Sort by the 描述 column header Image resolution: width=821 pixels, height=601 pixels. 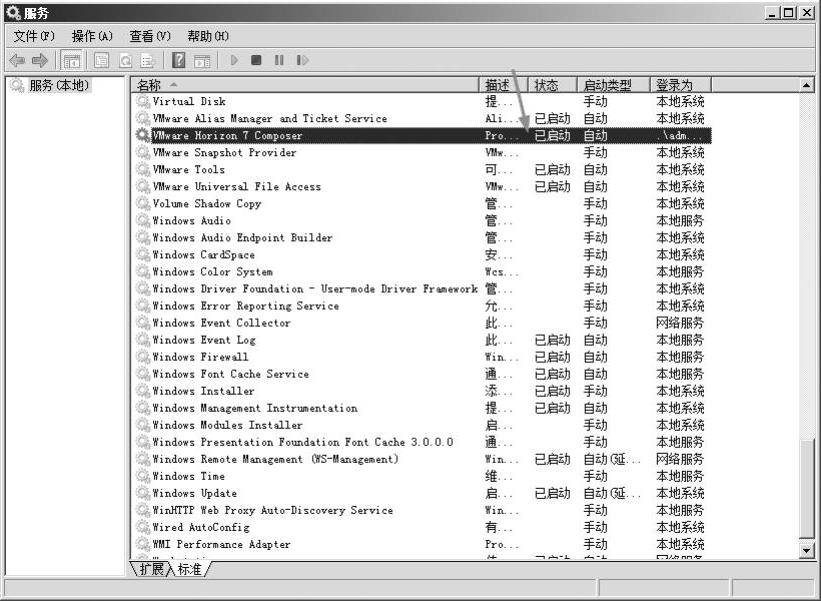point(503,85)
